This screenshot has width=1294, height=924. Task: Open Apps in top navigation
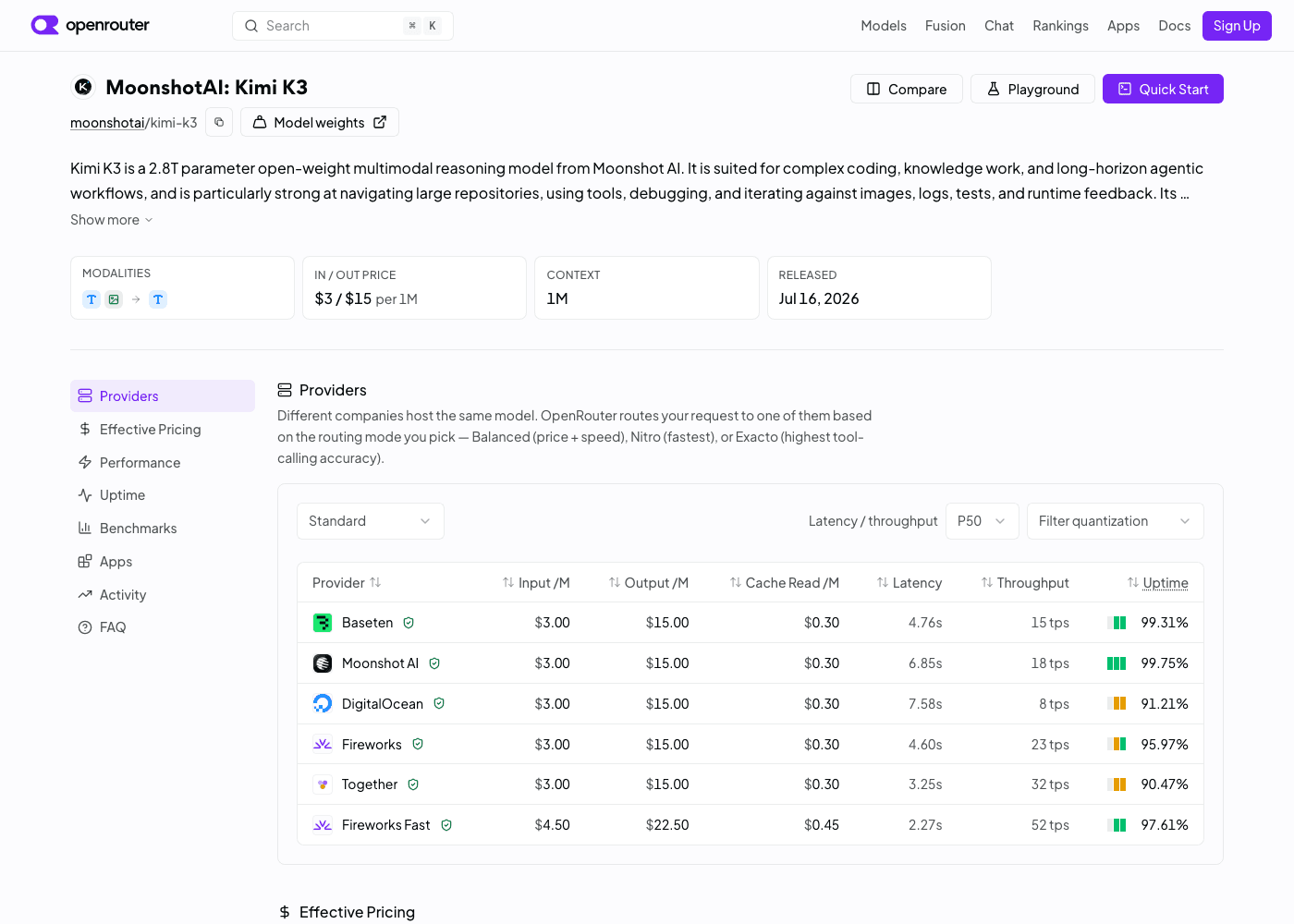click(1123, 26)
